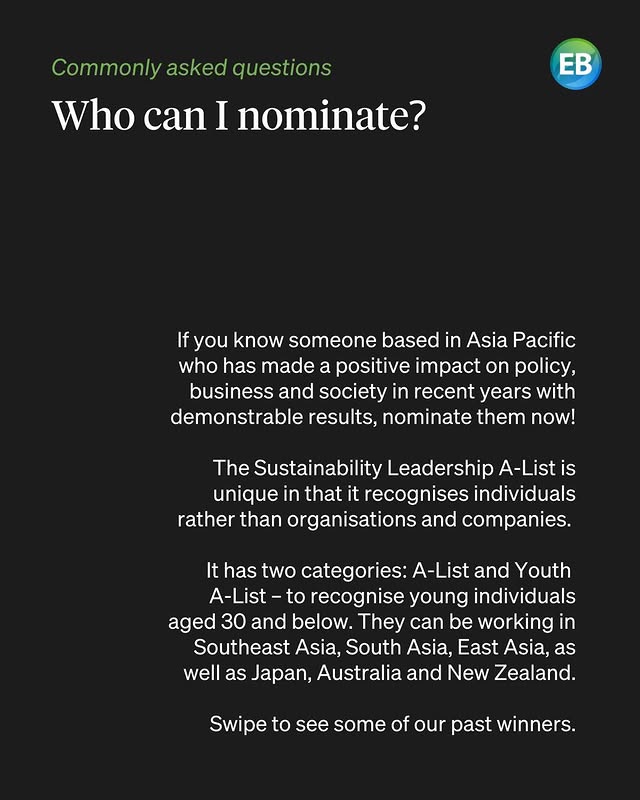Click the text "aged 30 and below"
The height and width of the screenshot is (800, 640).
click(x=259, y=621)
